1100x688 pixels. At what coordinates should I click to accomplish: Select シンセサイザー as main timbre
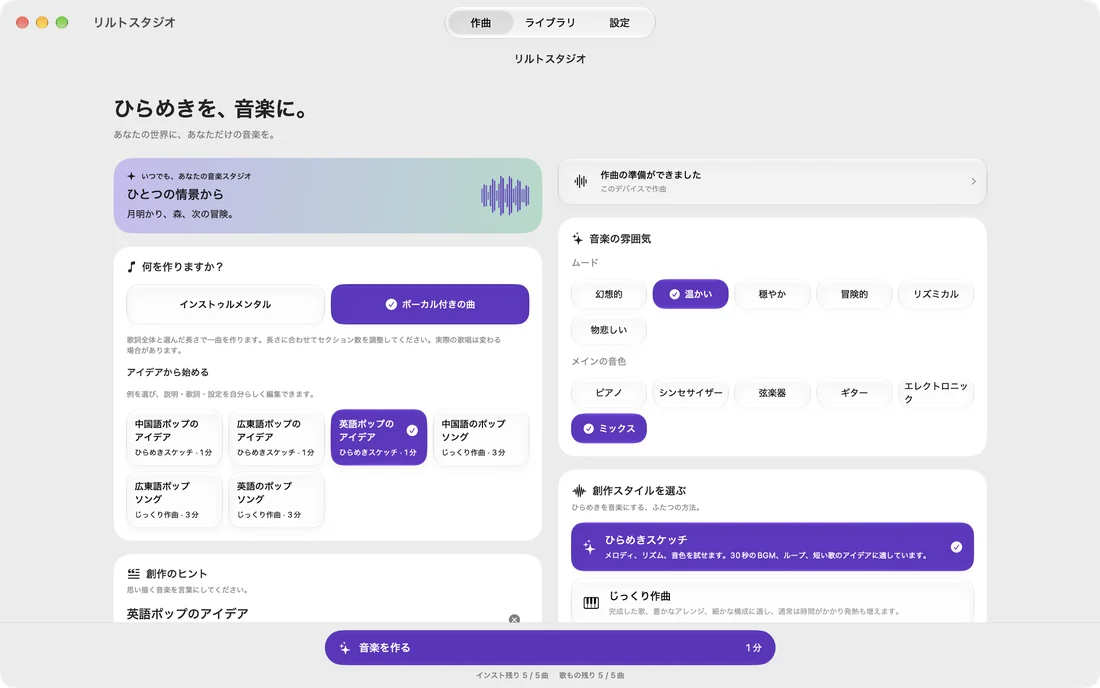(690, 393)
